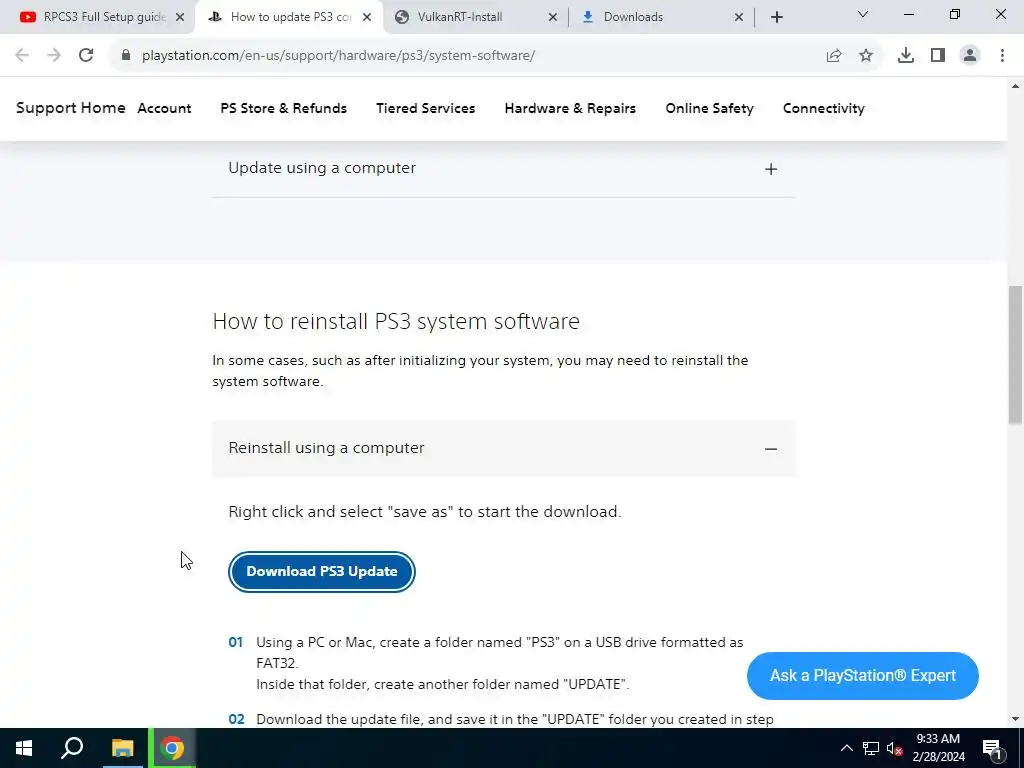1024x768 pixels.
Task: Open Hardware & Repairs menu
Action: 570,108
